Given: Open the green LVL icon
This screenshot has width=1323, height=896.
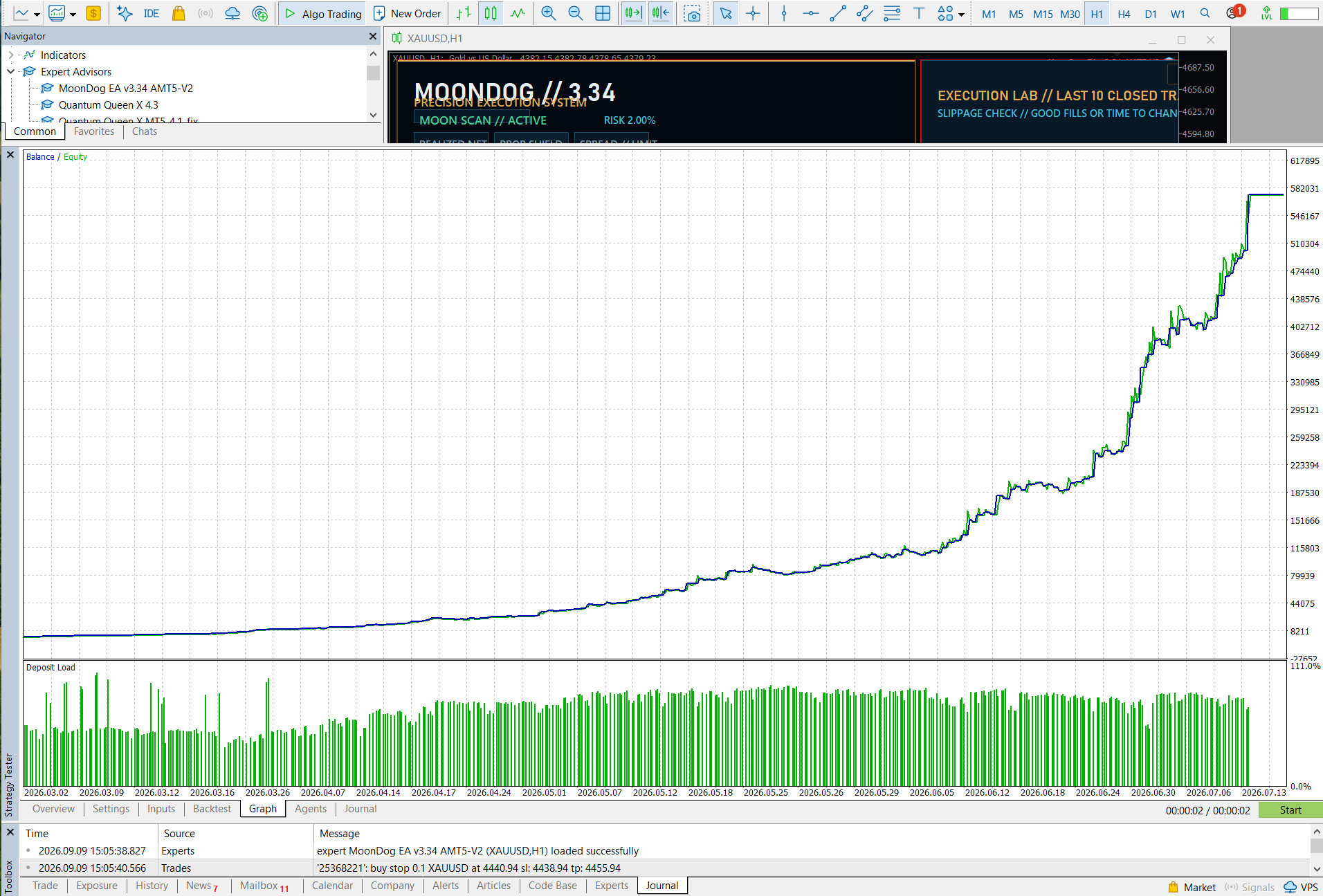Looking at the screenshot, I should (x=1266, y=13).
